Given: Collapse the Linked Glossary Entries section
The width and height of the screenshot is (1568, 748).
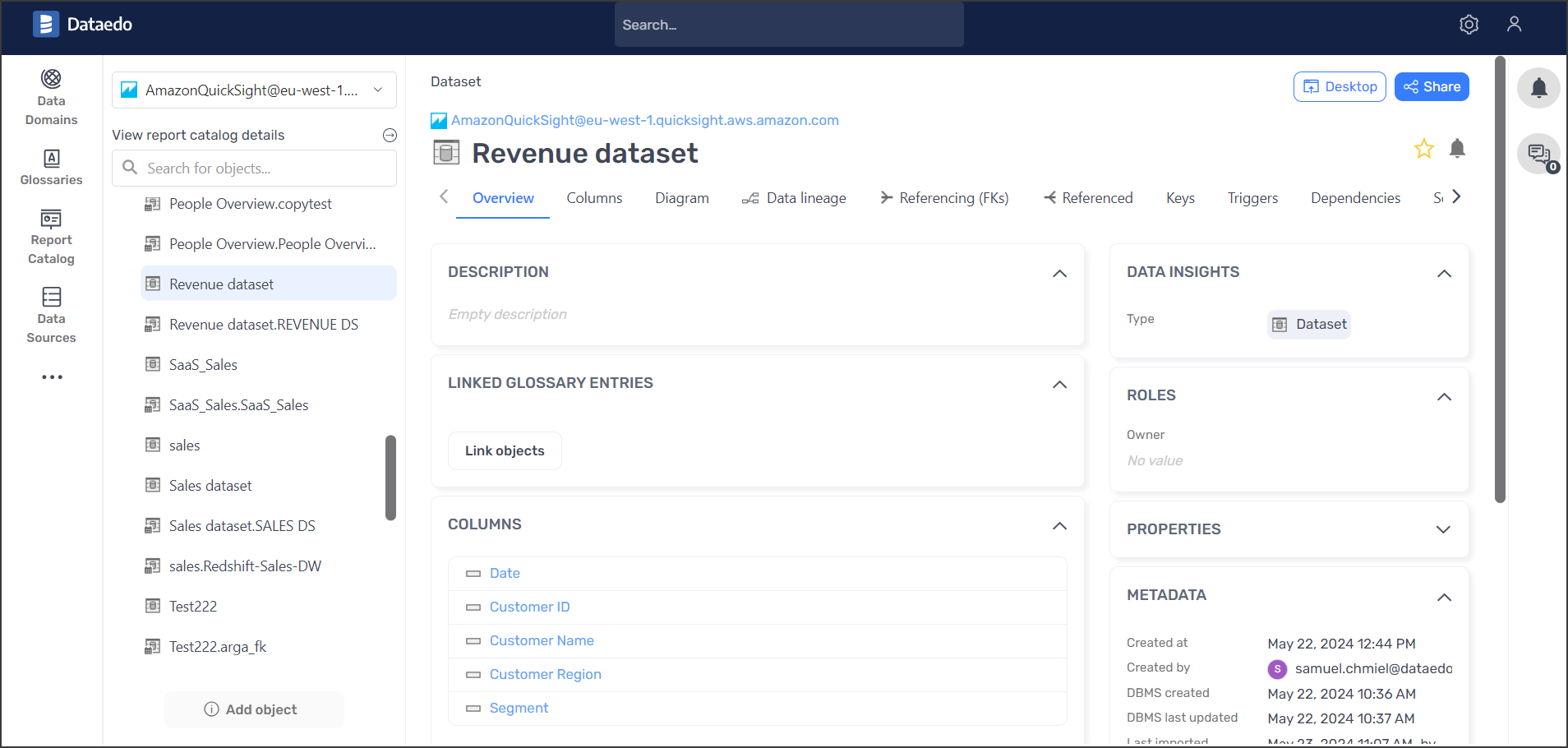Looking at the screenshot, I should [1059, 384].
